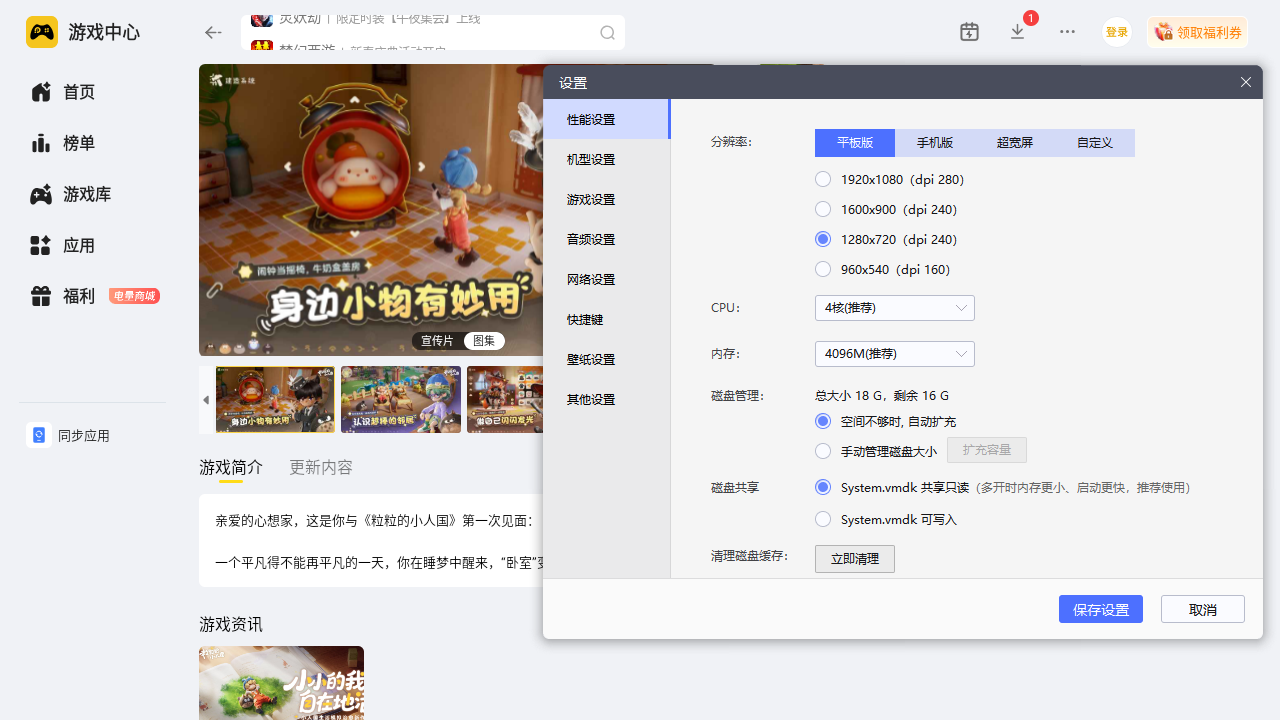Click the search magnifier icon
Image resolution: width=1280 pixels, height=720 pixels.
(x=607, y=33)
